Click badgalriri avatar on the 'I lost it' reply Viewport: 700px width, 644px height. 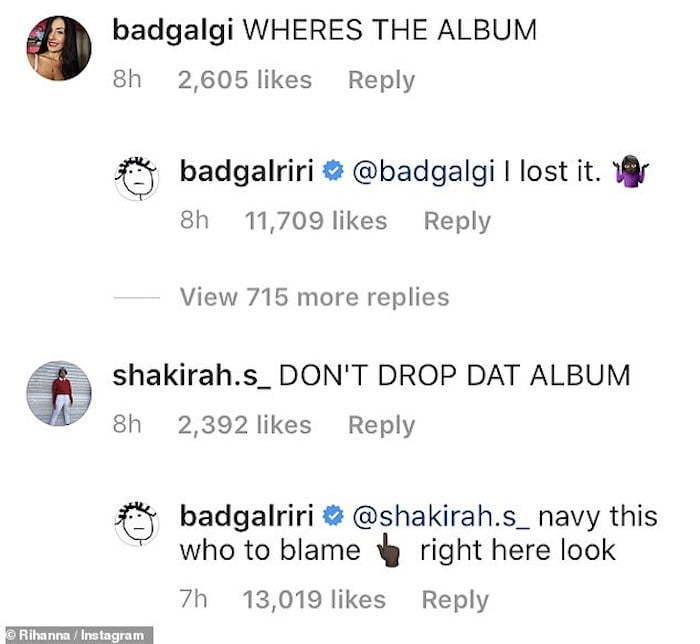point(137,179)
